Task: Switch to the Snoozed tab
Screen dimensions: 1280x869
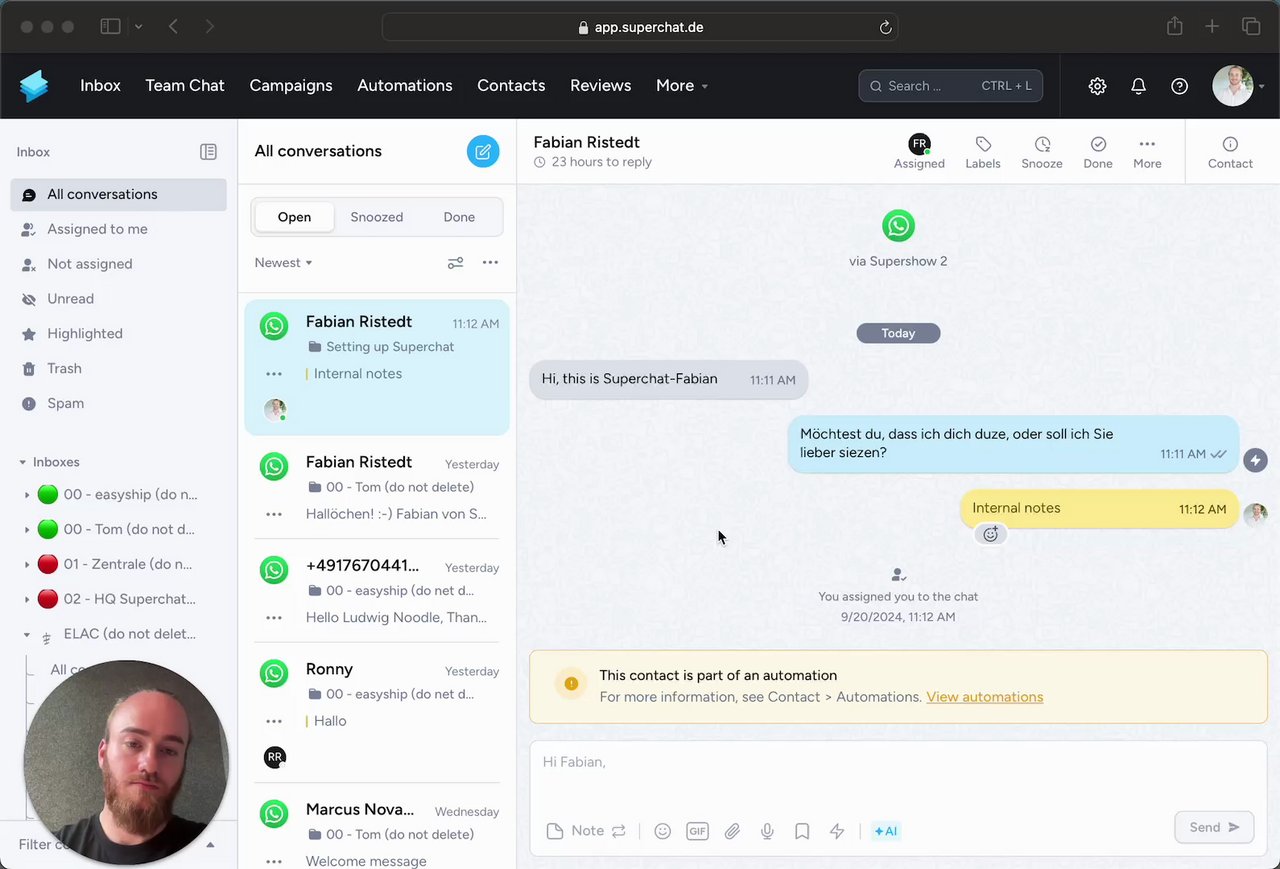Action: (x=377, y=217)
